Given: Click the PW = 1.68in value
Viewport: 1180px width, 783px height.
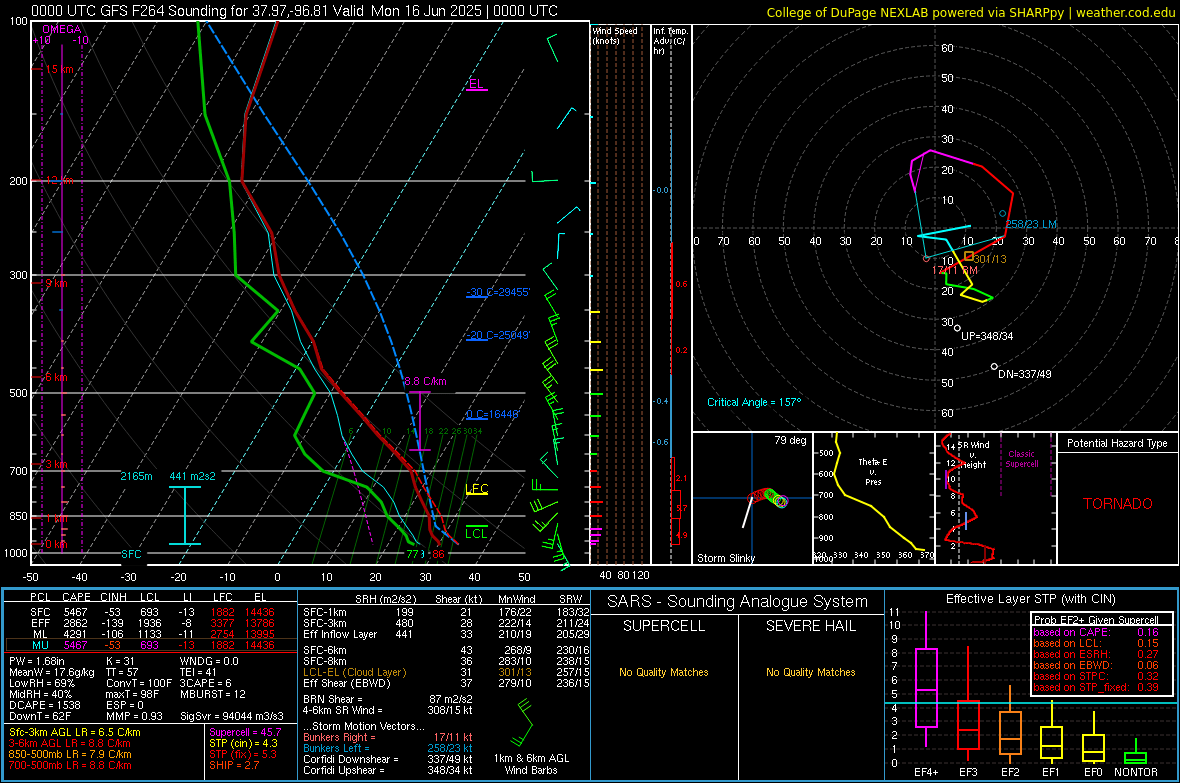Looking at the screenshot, I should [x=37, y=661].
